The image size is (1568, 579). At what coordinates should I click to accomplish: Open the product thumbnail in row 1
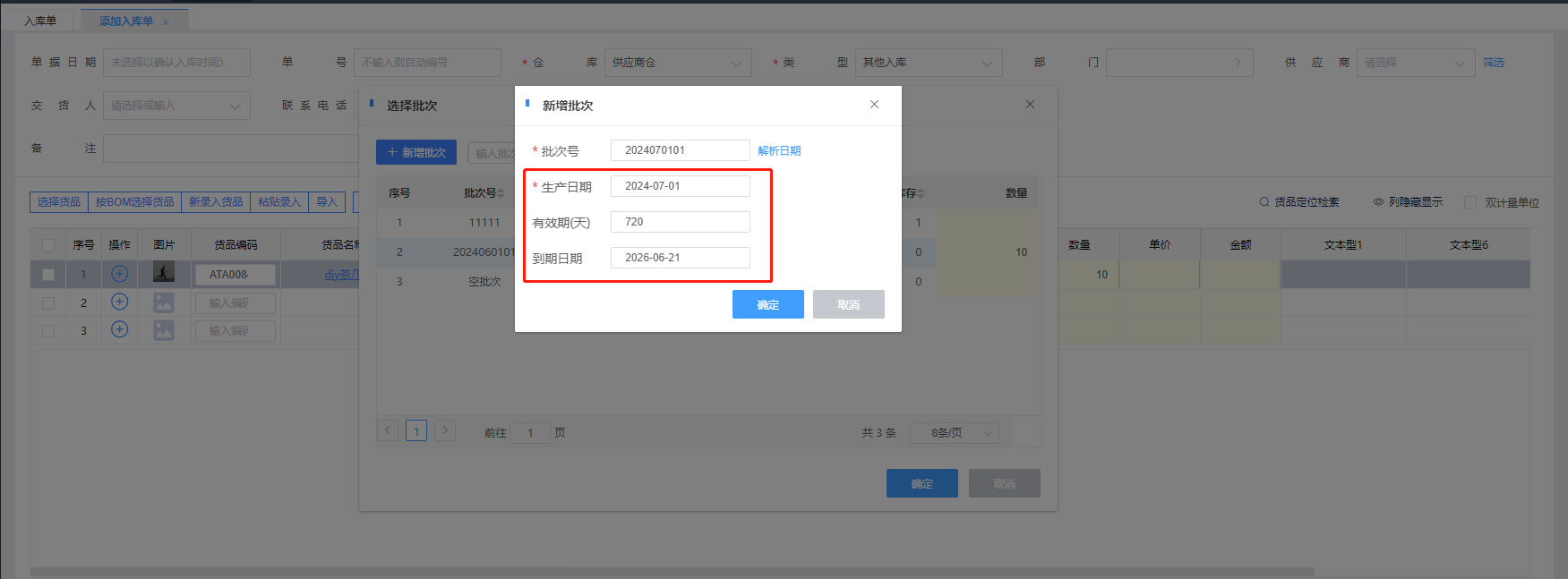pyautogui.click(x=164, y=273)
